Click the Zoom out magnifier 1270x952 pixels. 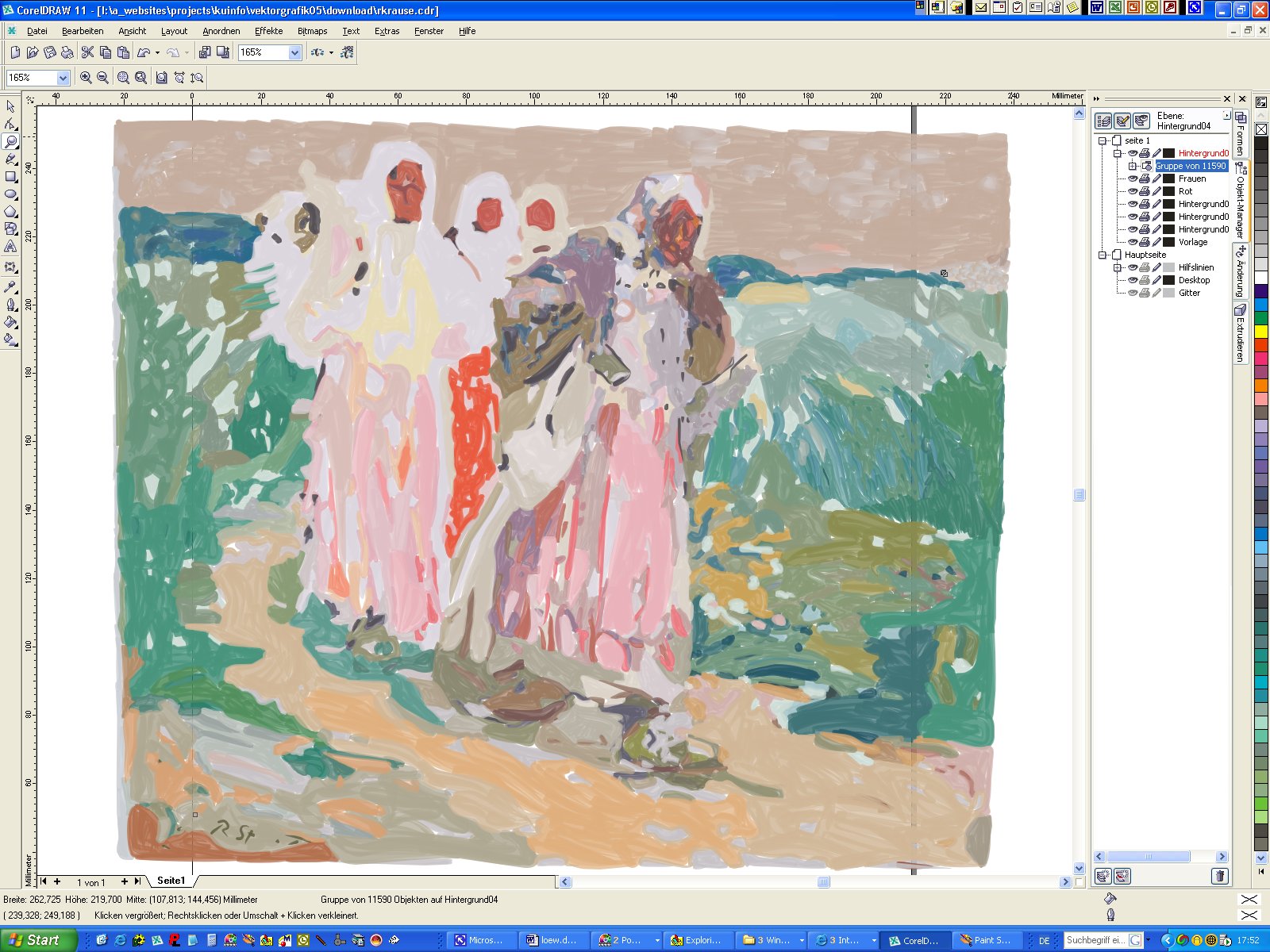tap(102, 78)
